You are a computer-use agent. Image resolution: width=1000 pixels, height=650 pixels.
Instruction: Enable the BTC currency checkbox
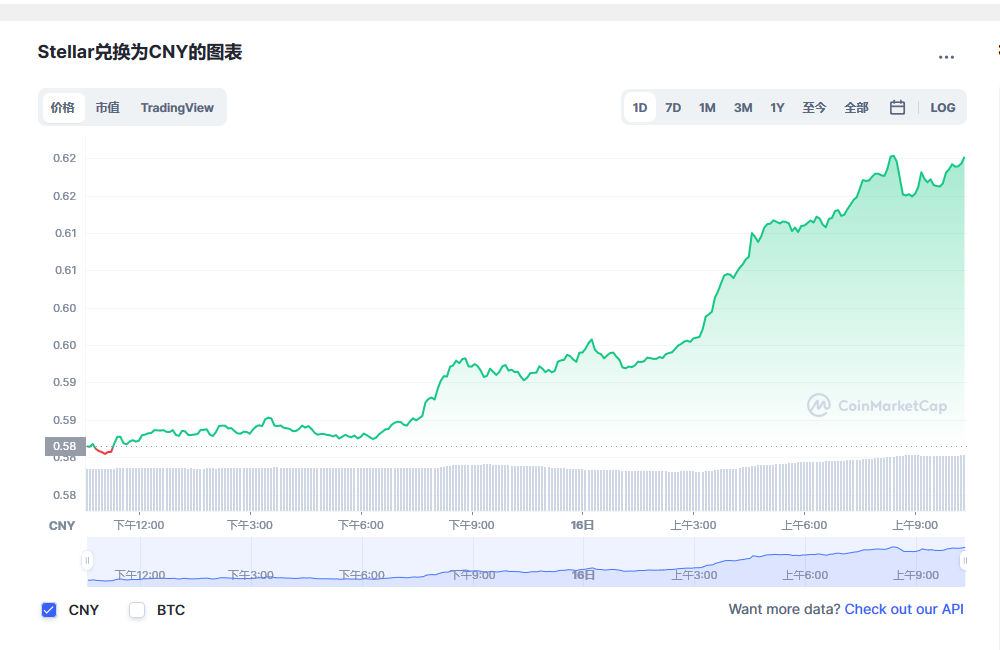[137, 610]
